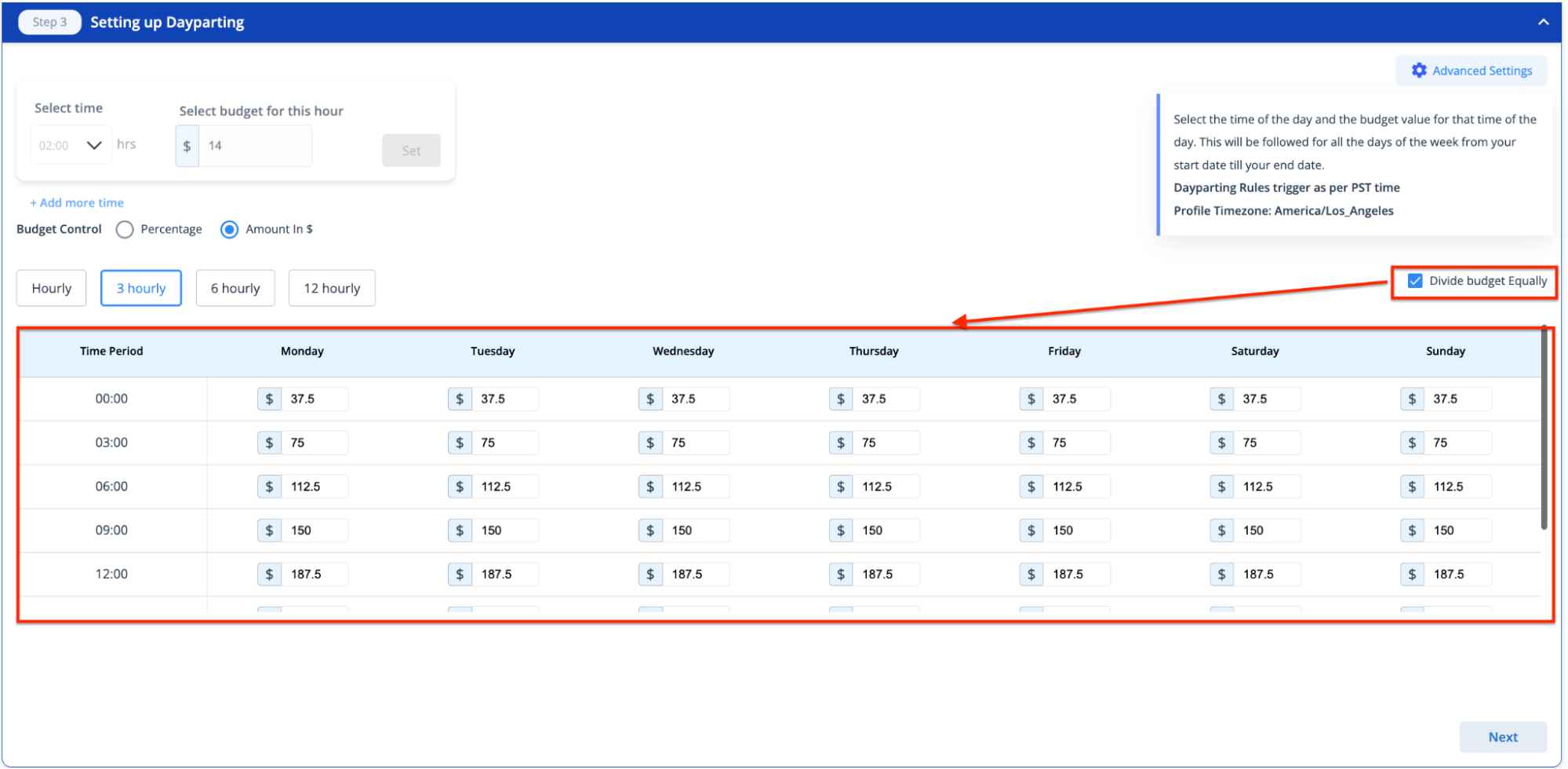Click the 12:00 time period row label
The height and width of the screenshot is (769, 1568).
pyautogui.click(x=111, y=574)
